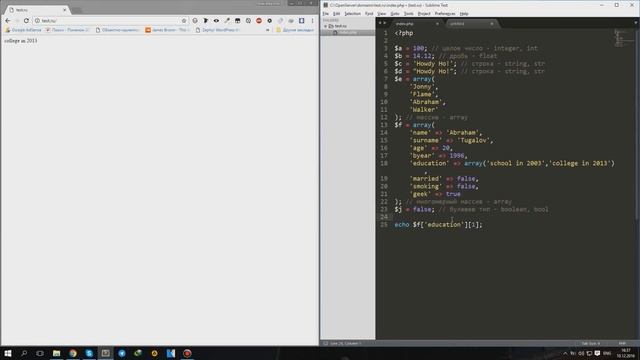Click the PHP syntax selector in status bar
Viewport: 640px width, 360px height.
622,343
